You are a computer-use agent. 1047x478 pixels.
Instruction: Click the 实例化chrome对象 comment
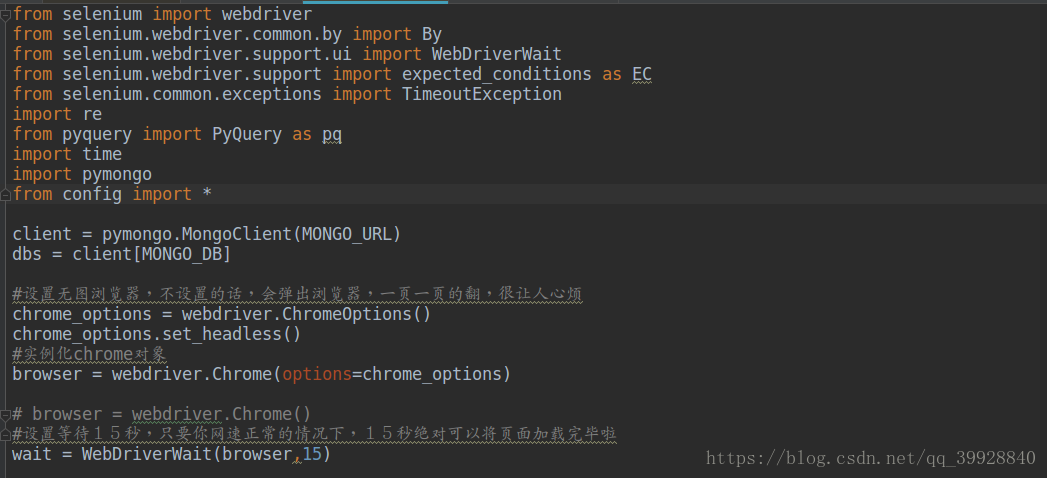pos(89,354)
